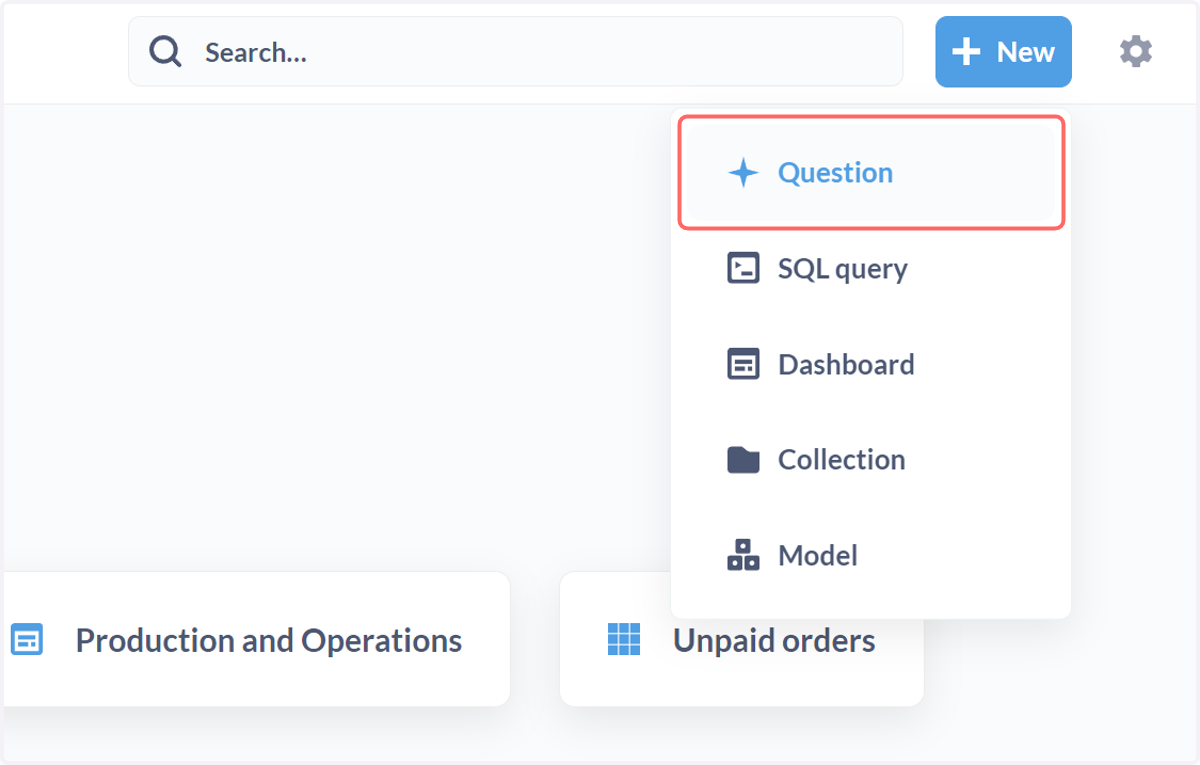Focus the Search input field
This screenshot has height=765, width=1200.
point(515,52)
